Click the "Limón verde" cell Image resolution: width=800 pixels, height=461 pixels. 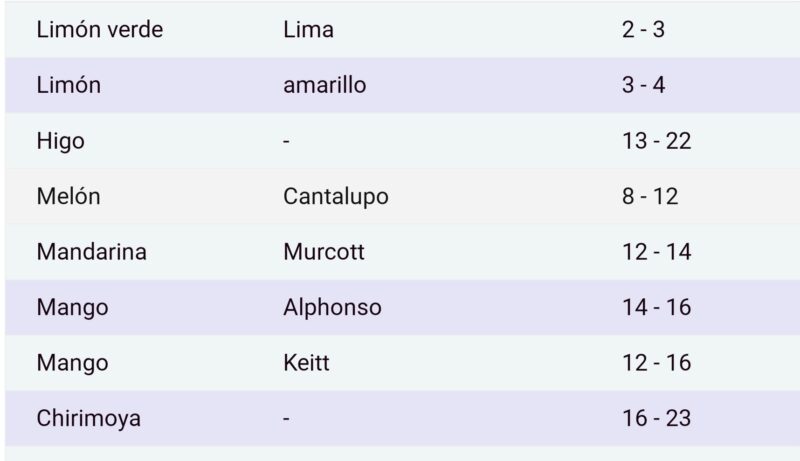pos(99,30)
